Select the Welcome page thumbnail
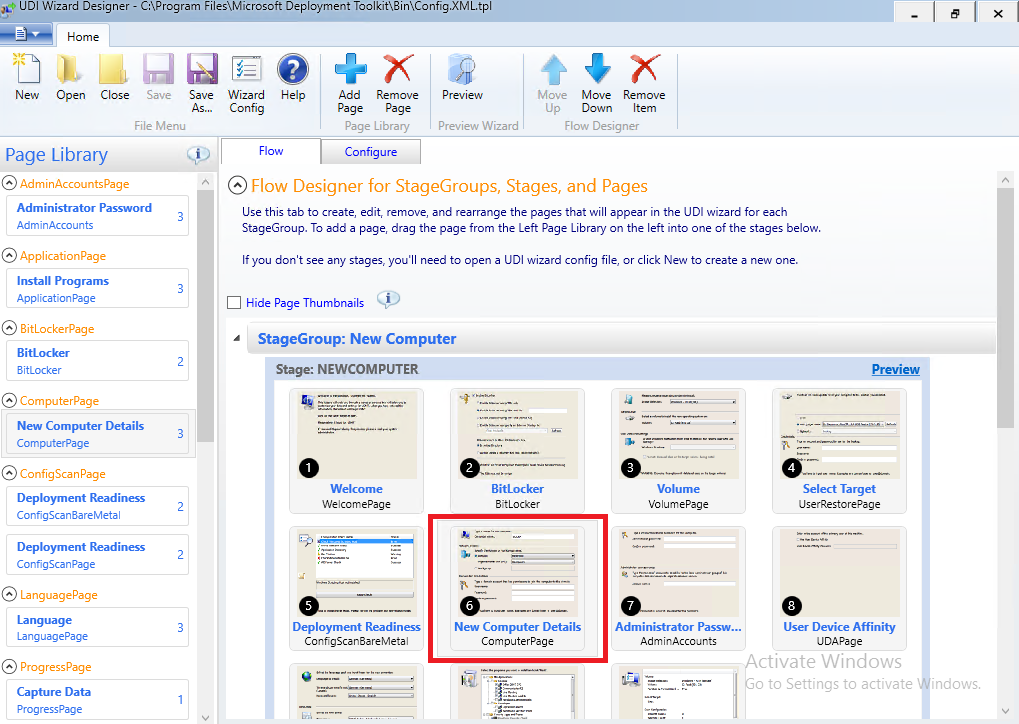 pyautogui.click(x=356, y=450)
